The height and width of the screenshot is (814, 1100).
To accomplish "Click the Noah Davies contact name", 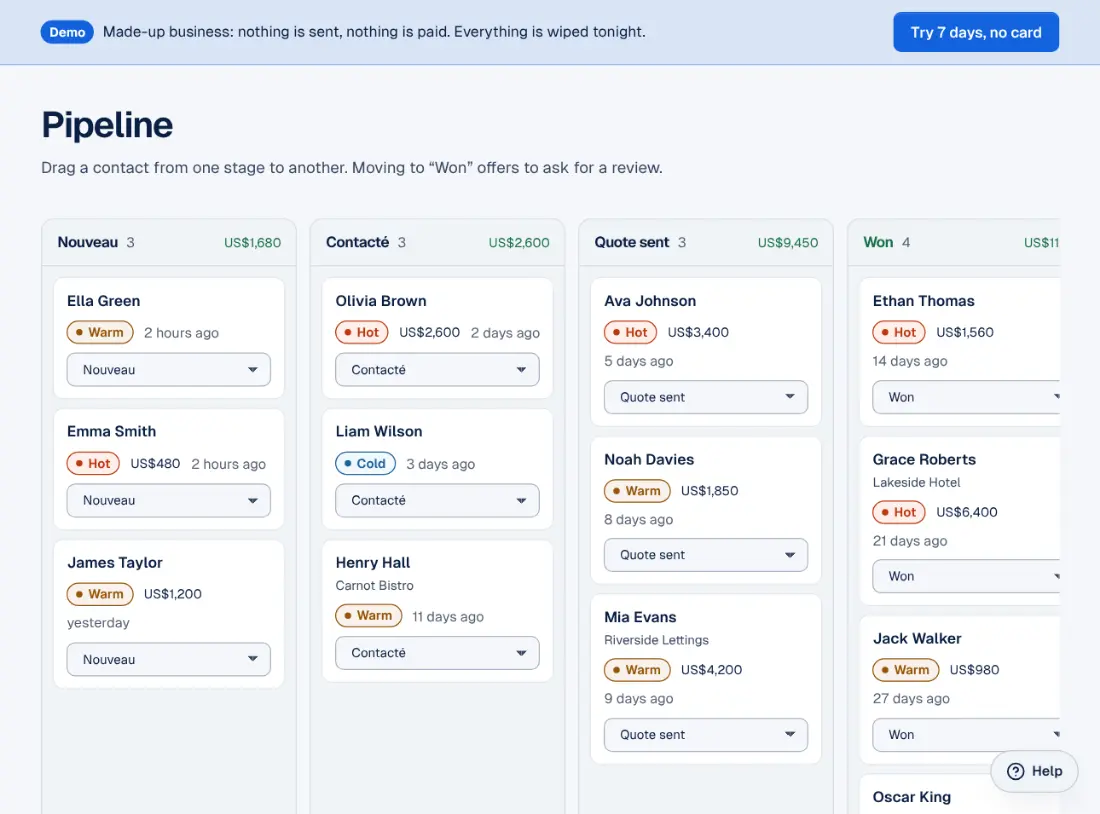I will pos(649,460).
